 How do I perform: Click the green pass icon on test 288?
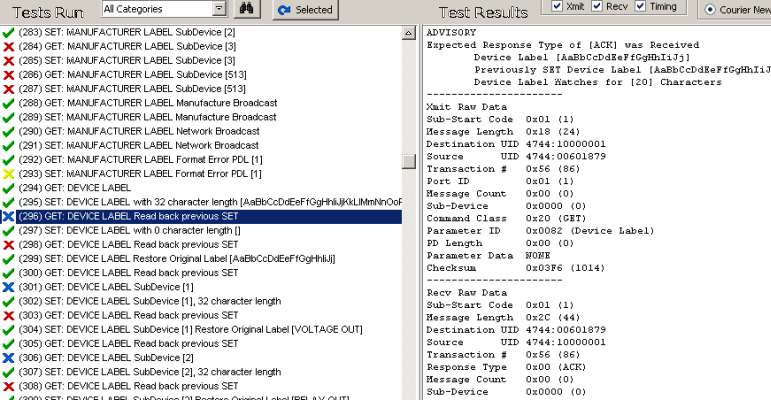[8, 103]
